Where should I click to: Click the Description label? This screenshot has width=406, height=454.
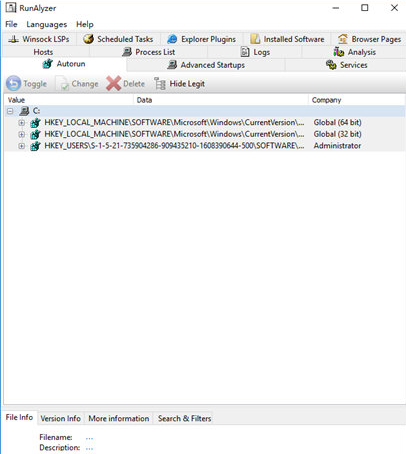point(60,448)
